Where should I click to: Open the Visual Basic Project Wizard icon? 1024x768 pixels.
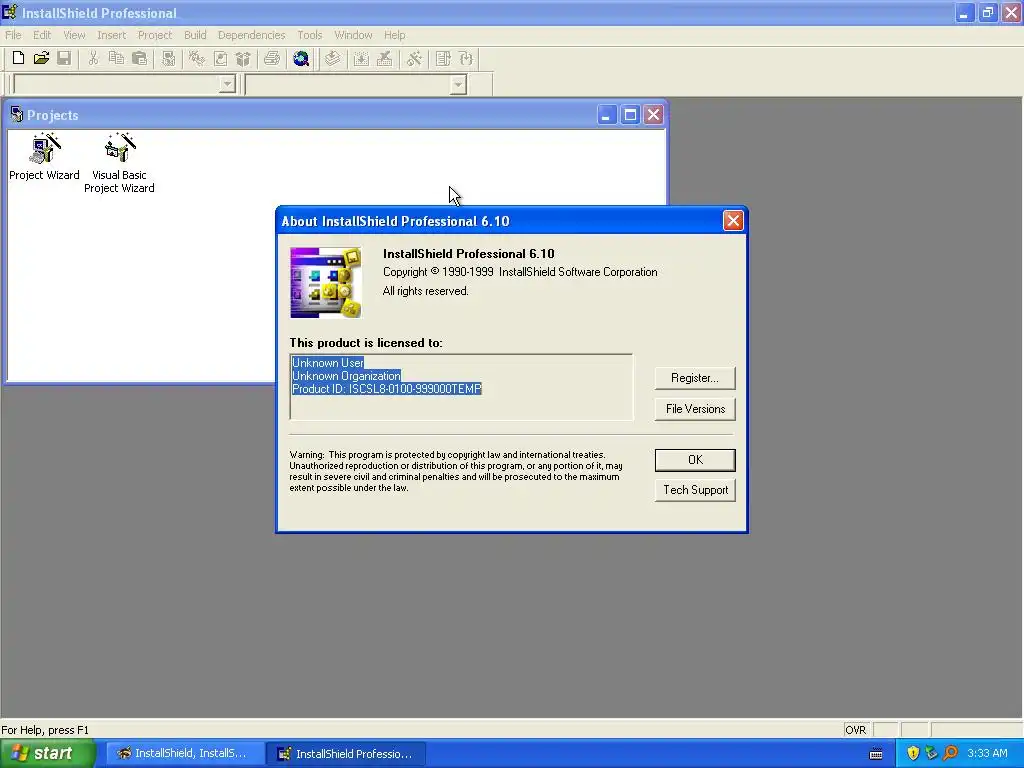coord(119,163)
